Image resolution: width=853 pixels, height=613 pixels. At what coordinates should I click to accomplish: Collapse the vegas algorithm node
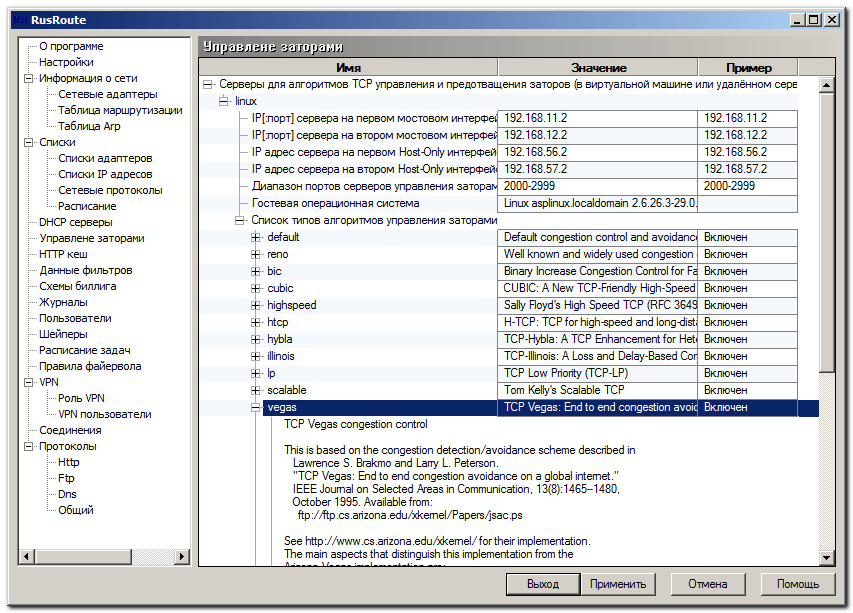256,407
